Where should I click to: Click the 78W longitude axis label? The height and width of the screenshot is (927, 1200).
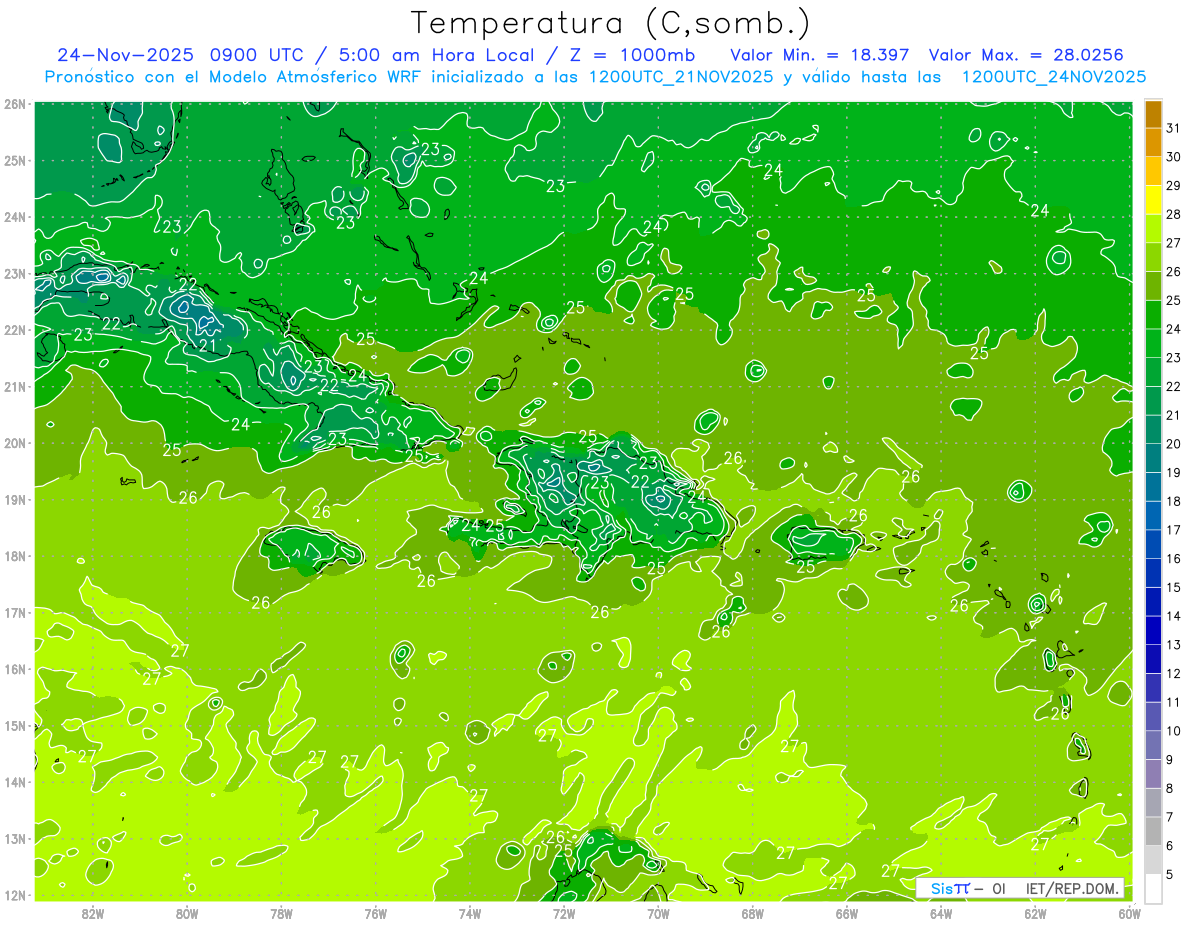pyautogui.click(x=281, y=913)
